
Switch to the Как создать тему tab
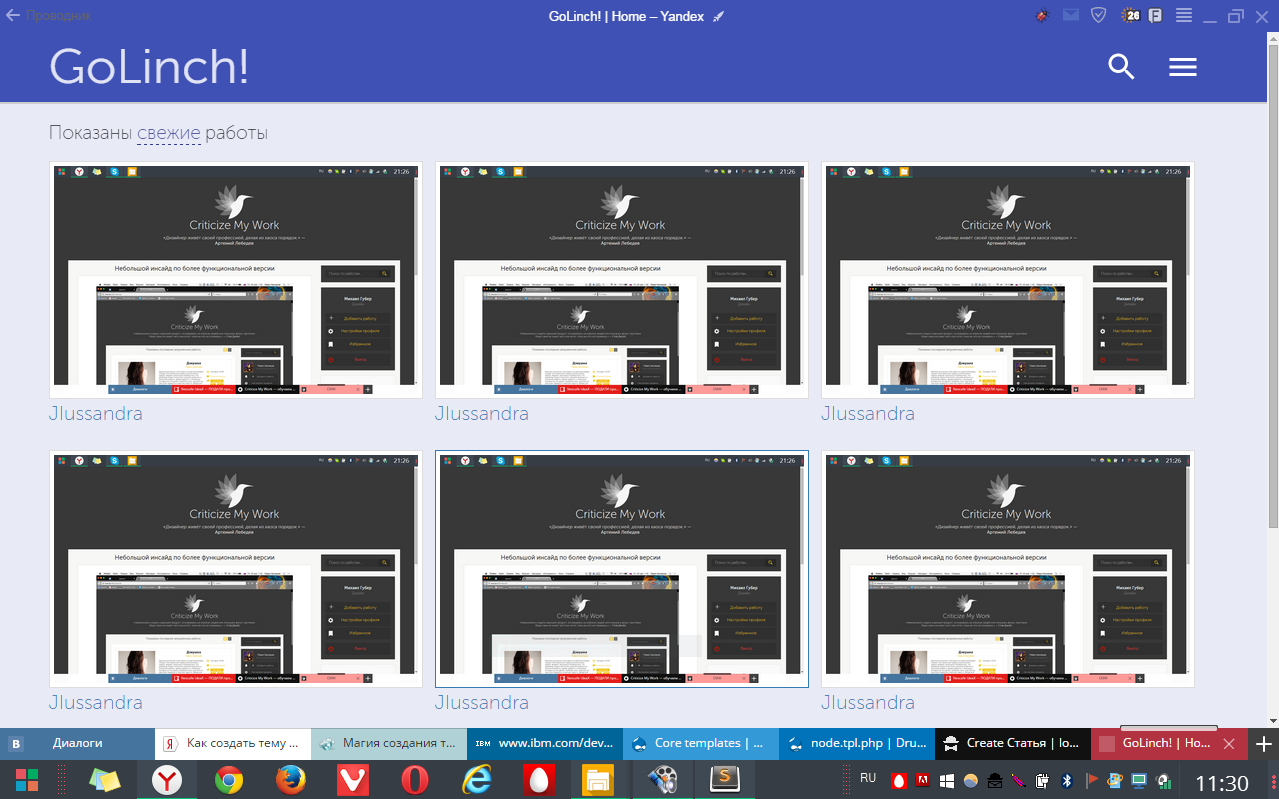coord(233,743)
